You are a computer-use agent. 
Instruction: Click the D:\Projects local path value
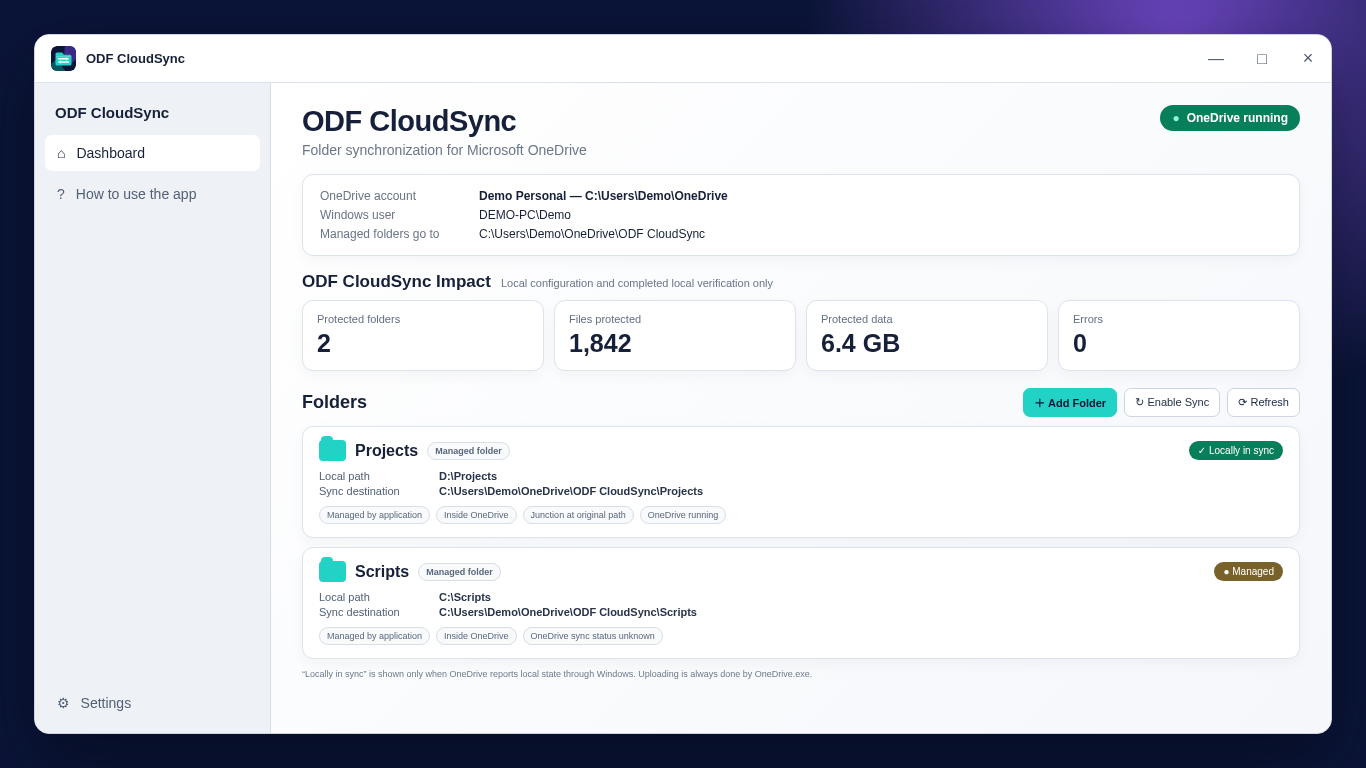(x=468, y=476)
